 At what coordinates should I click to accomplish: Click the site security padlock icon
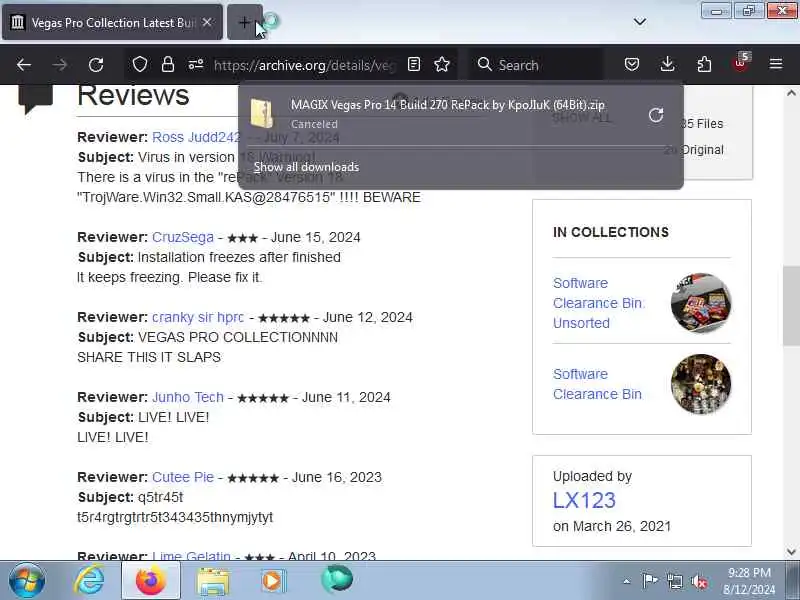click(168, 65)
